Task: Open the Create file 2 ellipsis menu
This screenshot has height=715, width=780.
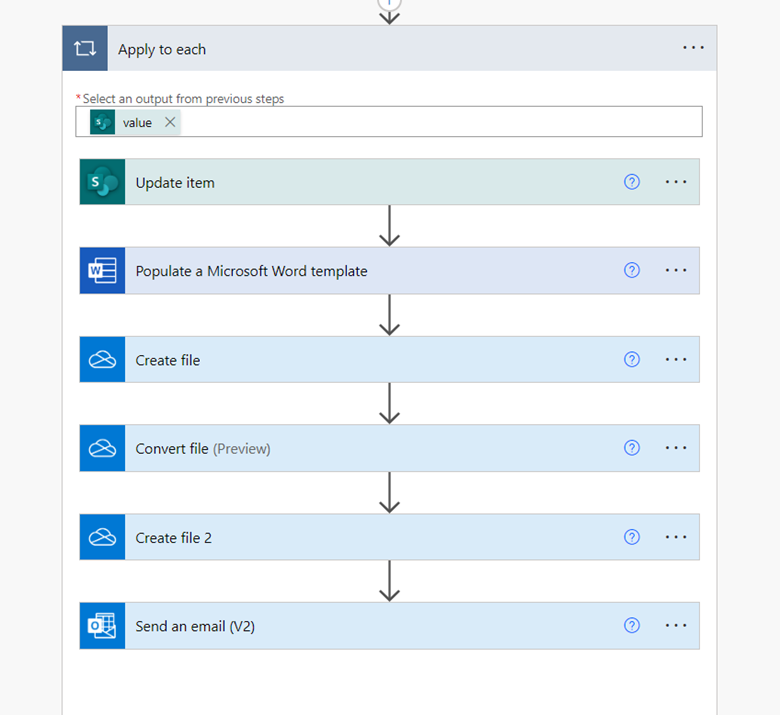Action: (676, 537)
